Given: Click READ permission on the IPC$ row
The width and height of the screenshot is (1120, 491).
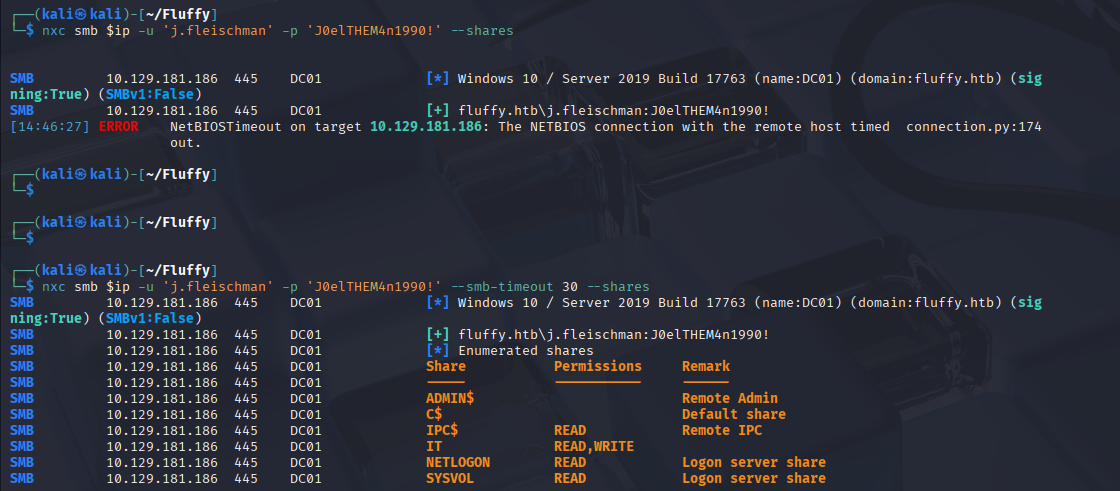Looking at the screenshot, I should tap(570, 430).
